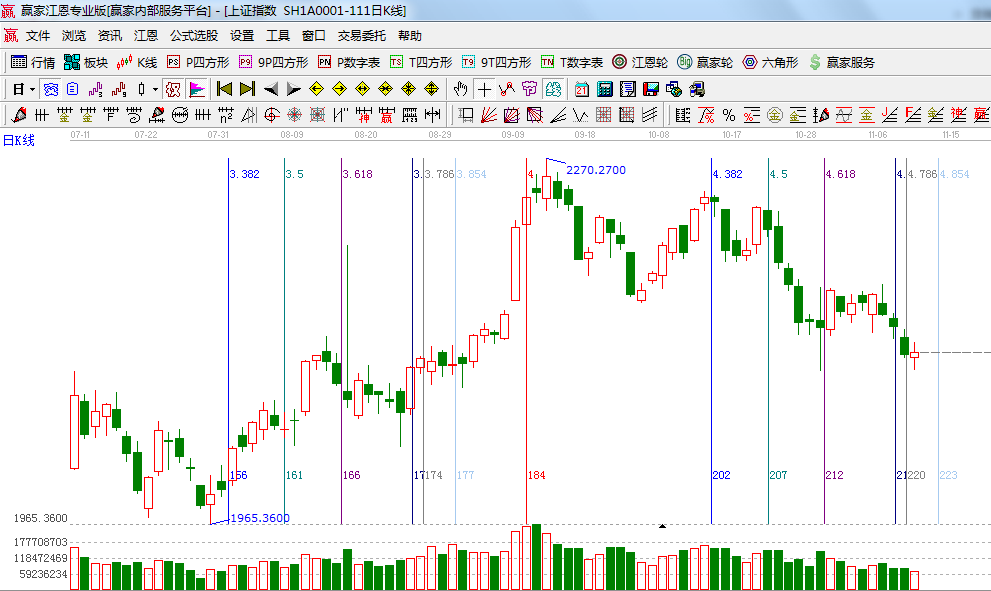The image size is (991, 591).
Task: Jump to first bar with skip-to-start icon
Action: (225, 89)
